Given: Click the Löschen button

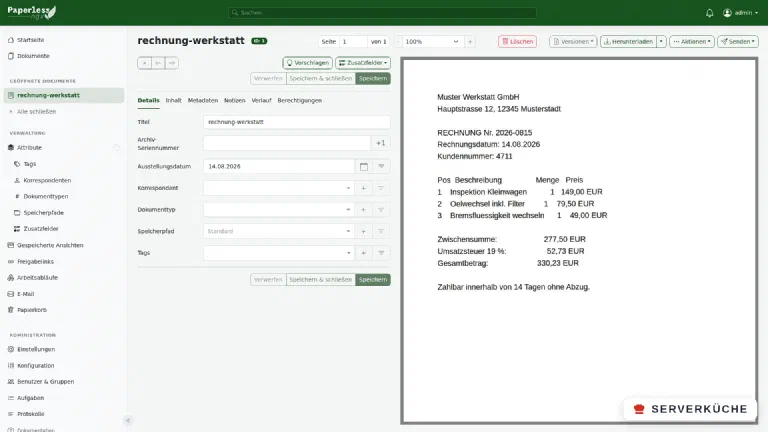Looking at the screenshot, I should click(x=517, y=42).
